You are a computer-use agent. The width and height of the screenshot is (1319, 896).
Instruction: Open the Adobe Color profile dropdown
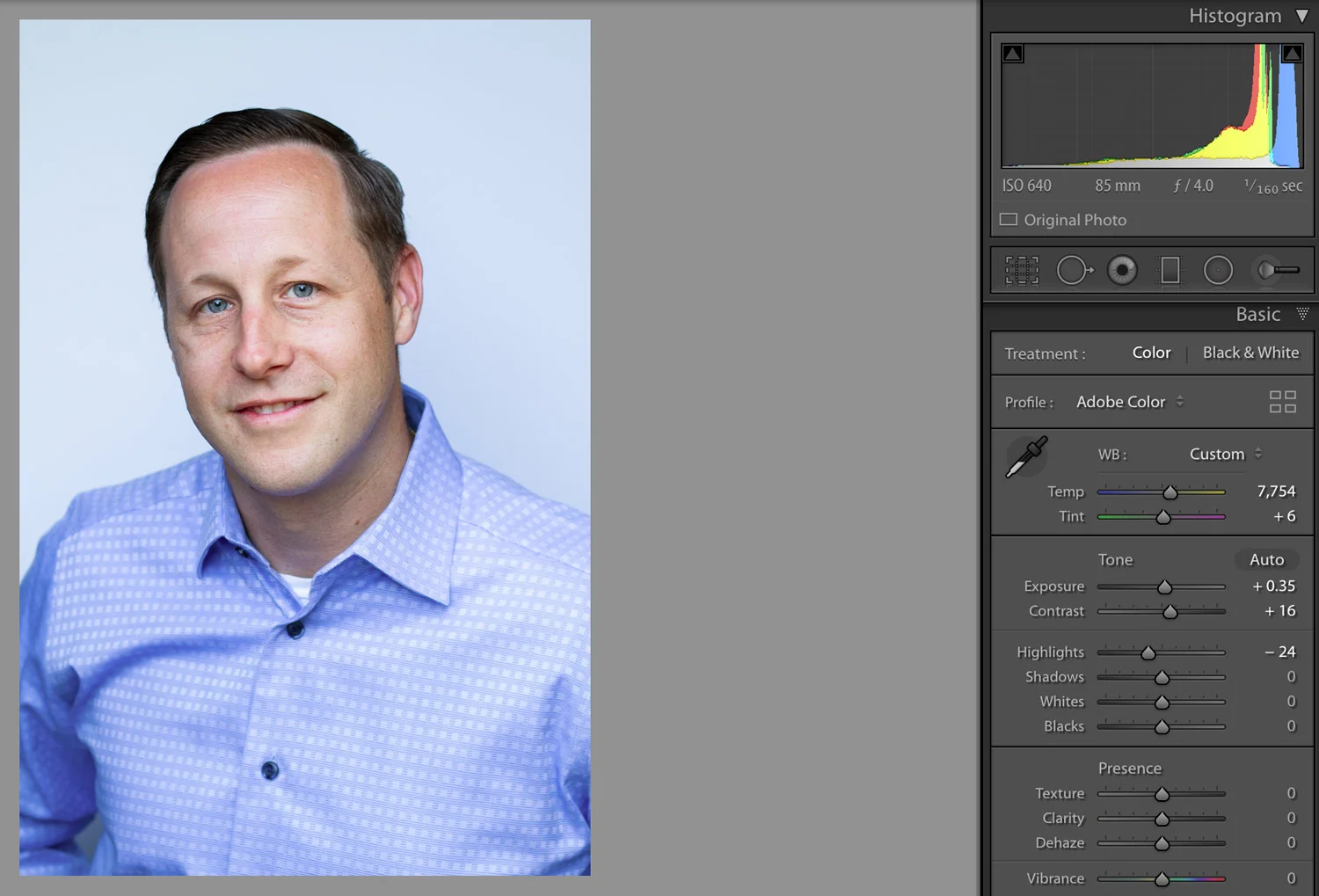(x=1130, y=402)
